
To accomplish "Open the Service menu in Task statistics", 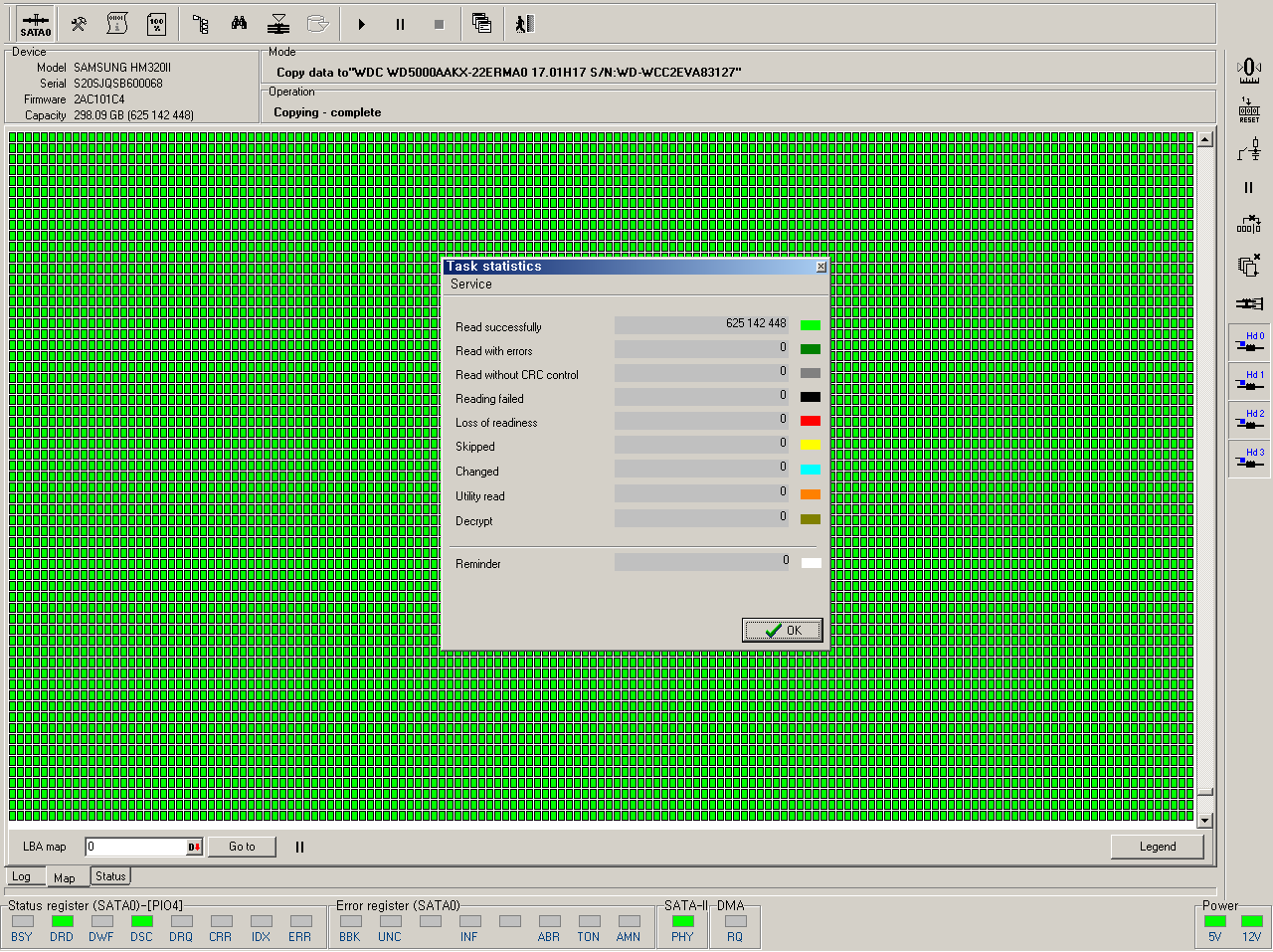I will 470,285.
